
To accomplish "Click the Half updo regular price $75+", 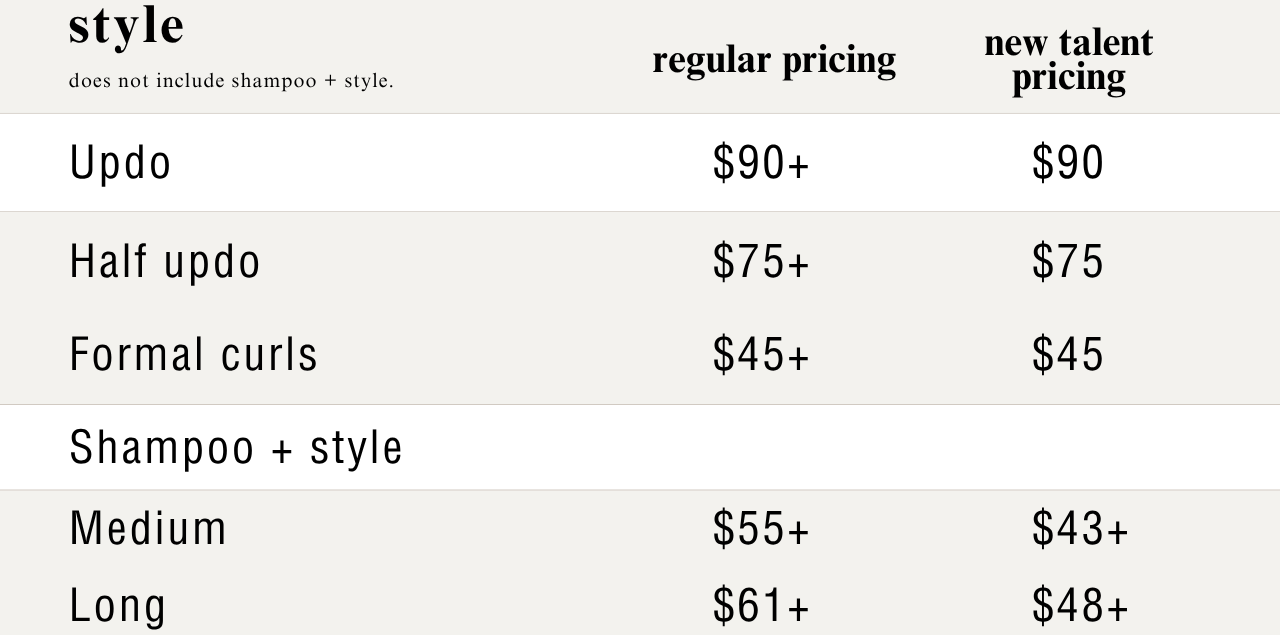I will [x=760, y=261].
